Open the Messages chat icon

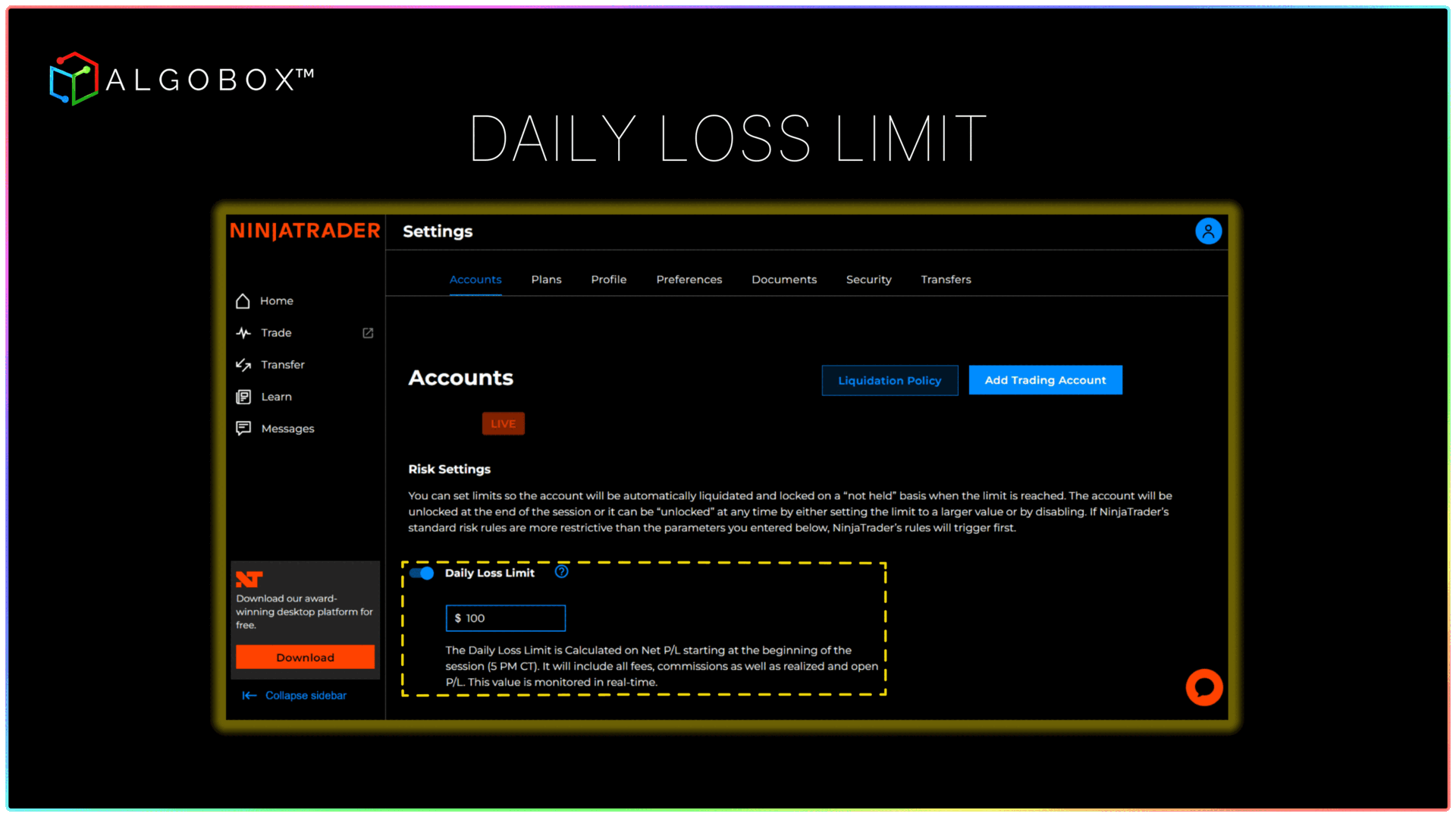click(x=243, y=429)
